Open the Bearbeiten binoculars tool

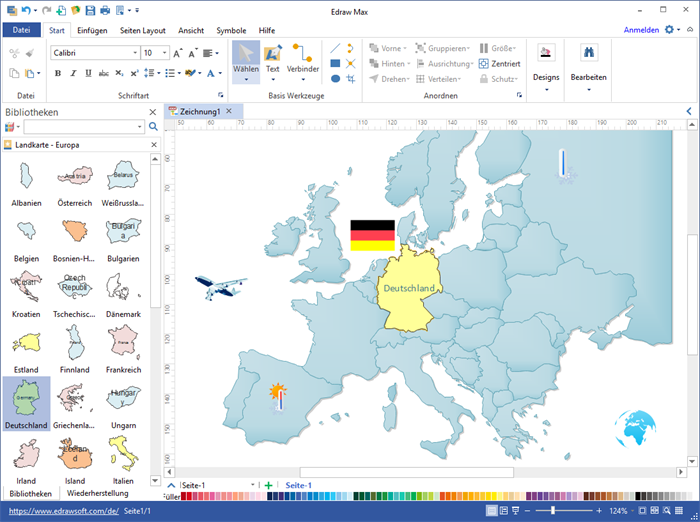(x=588, y=54)
